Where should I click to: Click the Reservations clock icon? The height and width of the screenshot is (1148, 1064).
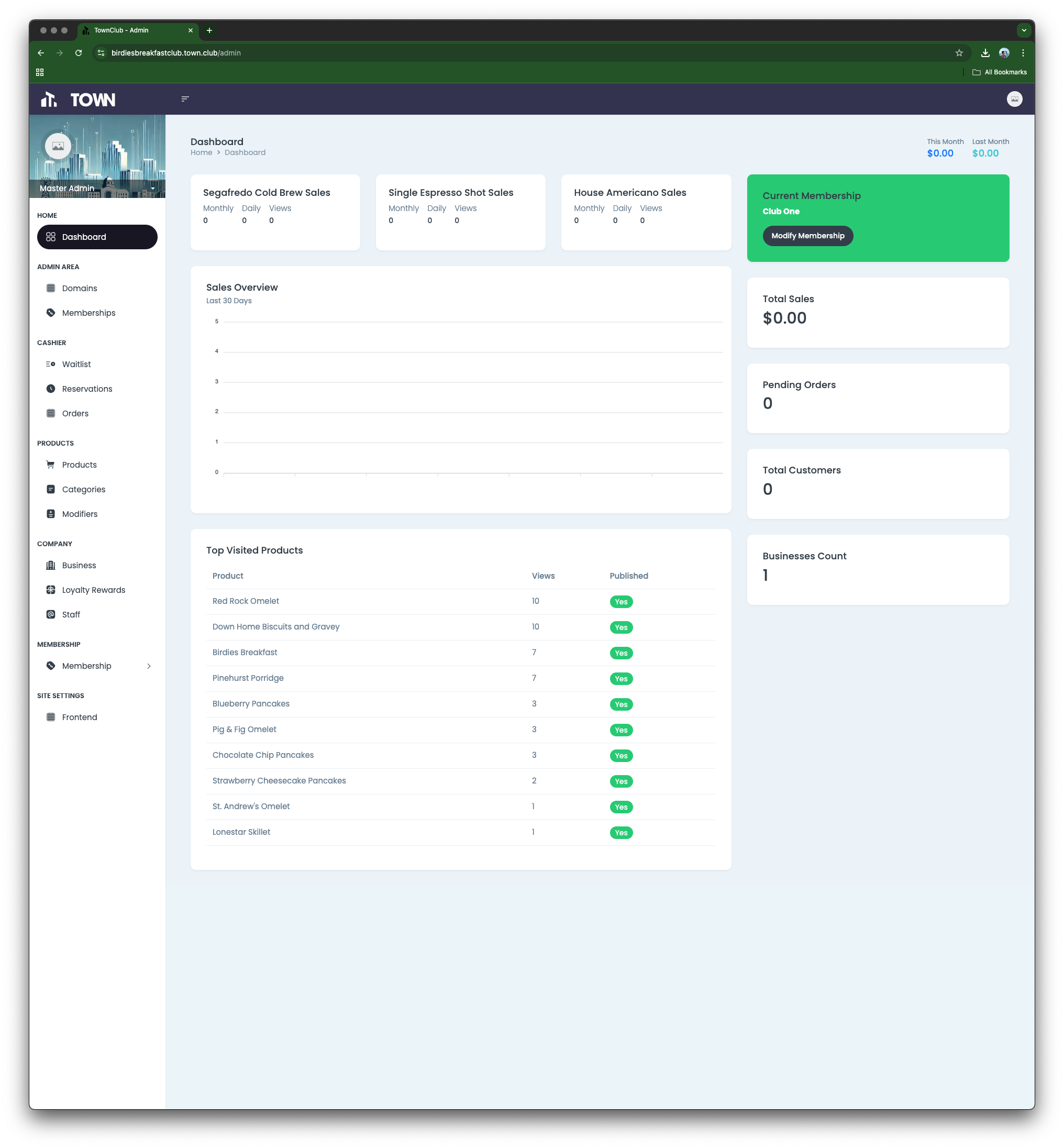coord(51,389)
